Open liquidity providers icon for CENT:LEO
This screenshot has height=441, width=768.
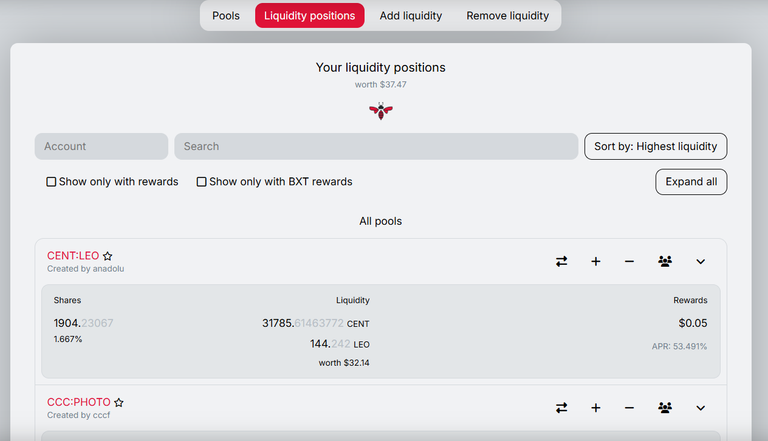tap(665, 261)
